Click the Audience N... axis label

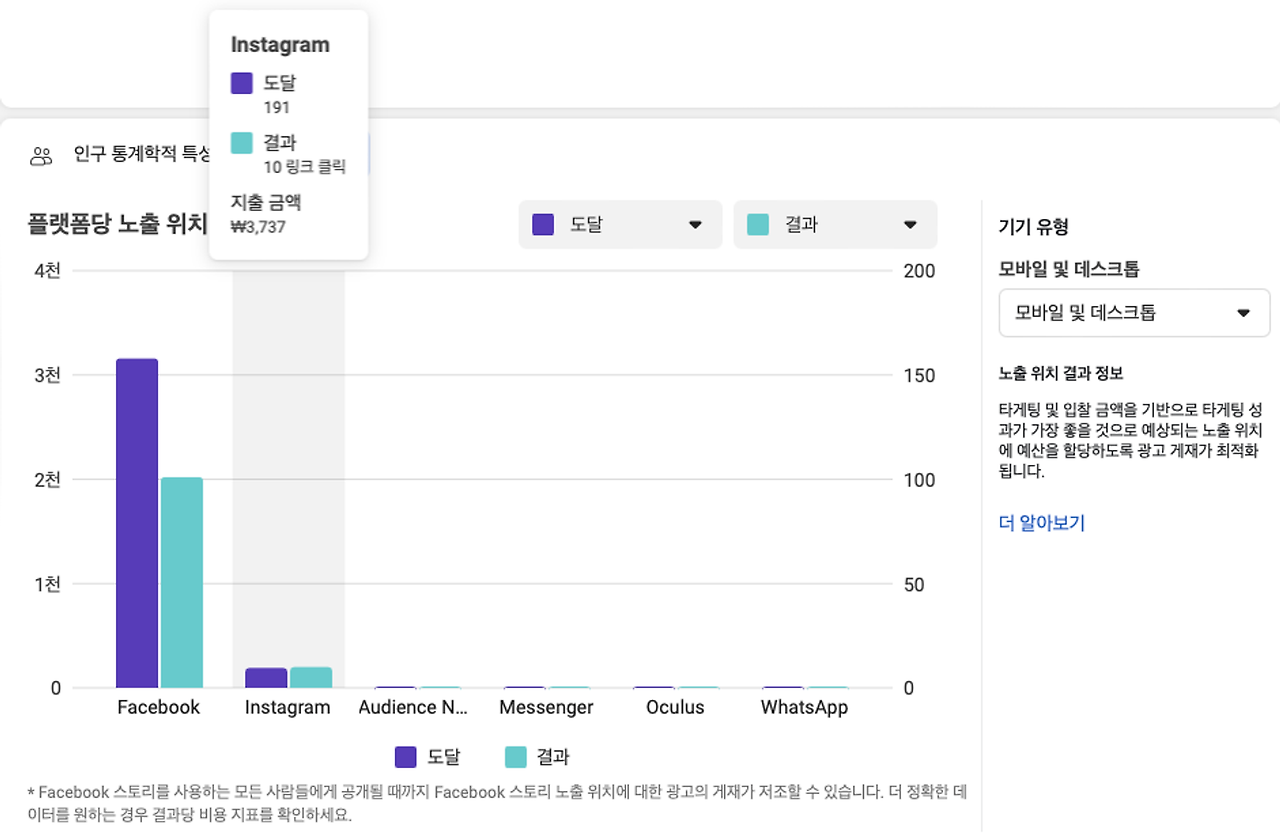tap(414, 707)
